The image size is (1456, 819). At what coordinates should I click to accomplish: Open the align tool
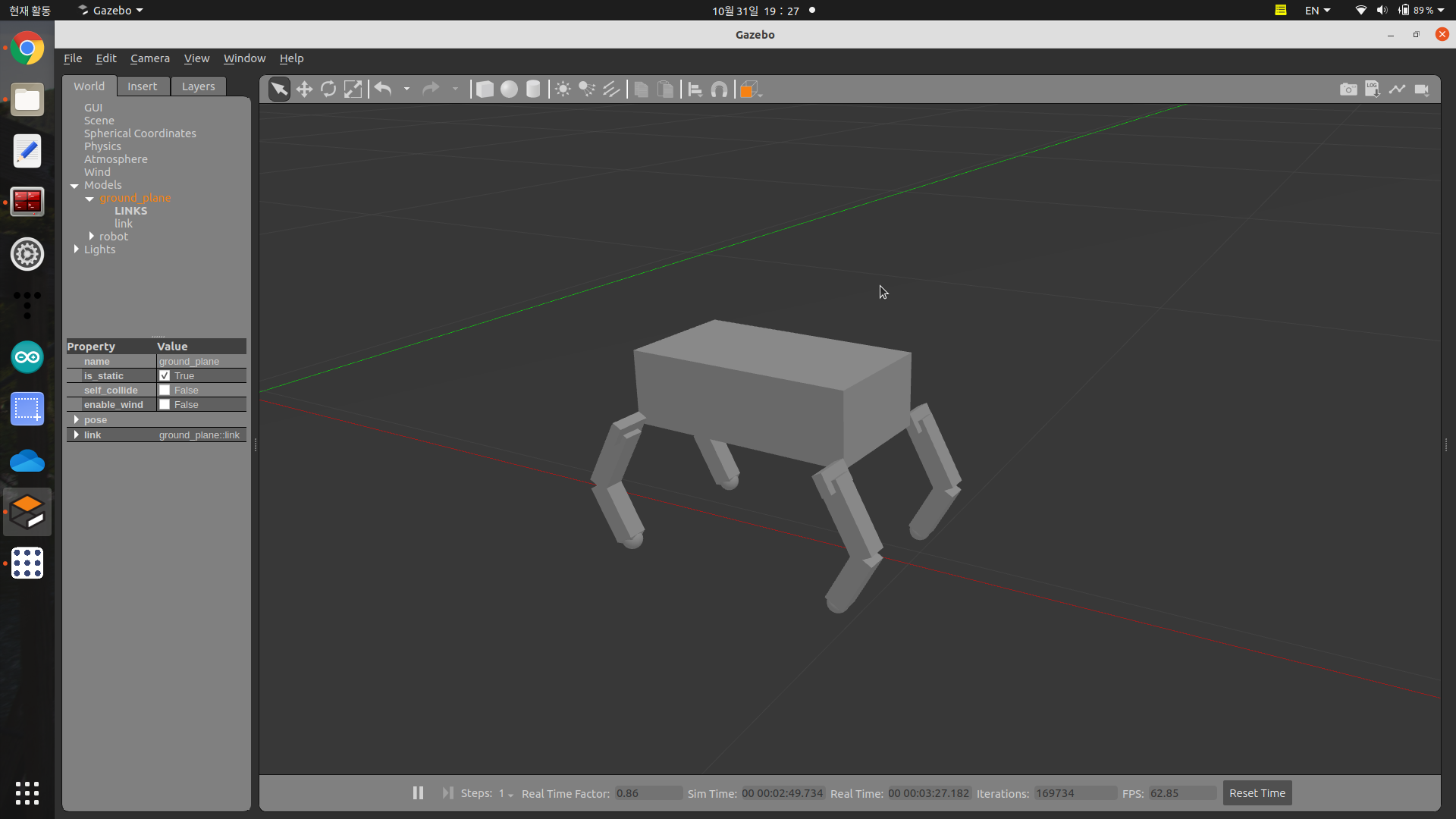(x=695, y=89)
